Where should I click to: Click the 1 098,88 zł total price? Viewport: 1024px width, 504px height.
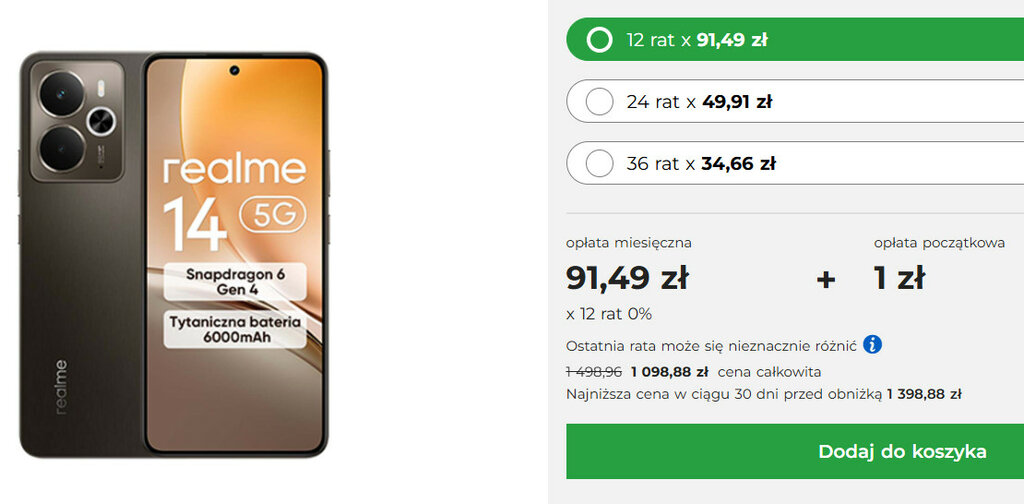pyautogui.click(x=669, y=372)
